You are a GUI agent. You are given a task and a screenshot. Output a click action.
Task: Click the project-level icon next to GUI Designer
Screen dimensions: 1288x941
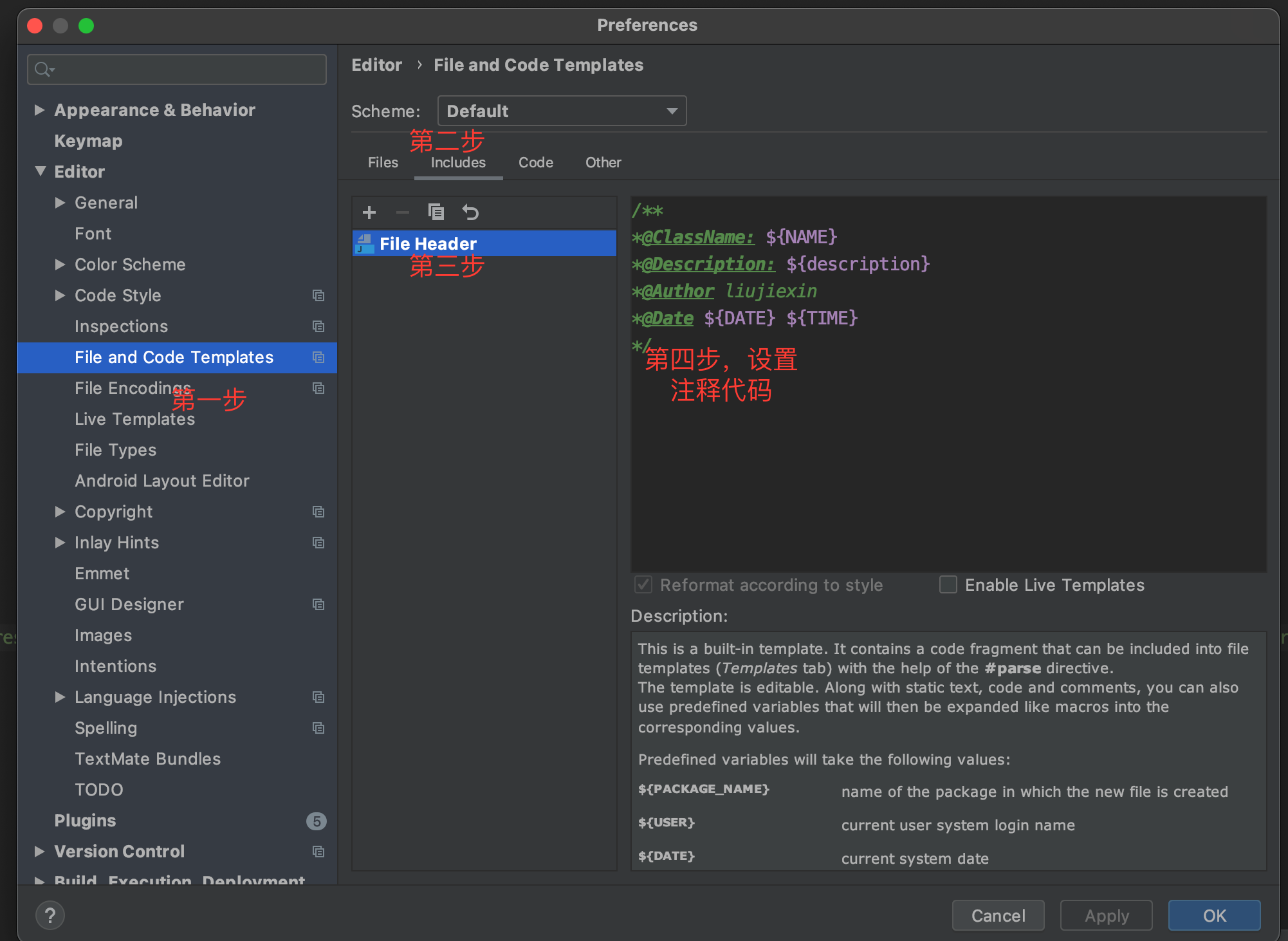(x=318, y=604)
